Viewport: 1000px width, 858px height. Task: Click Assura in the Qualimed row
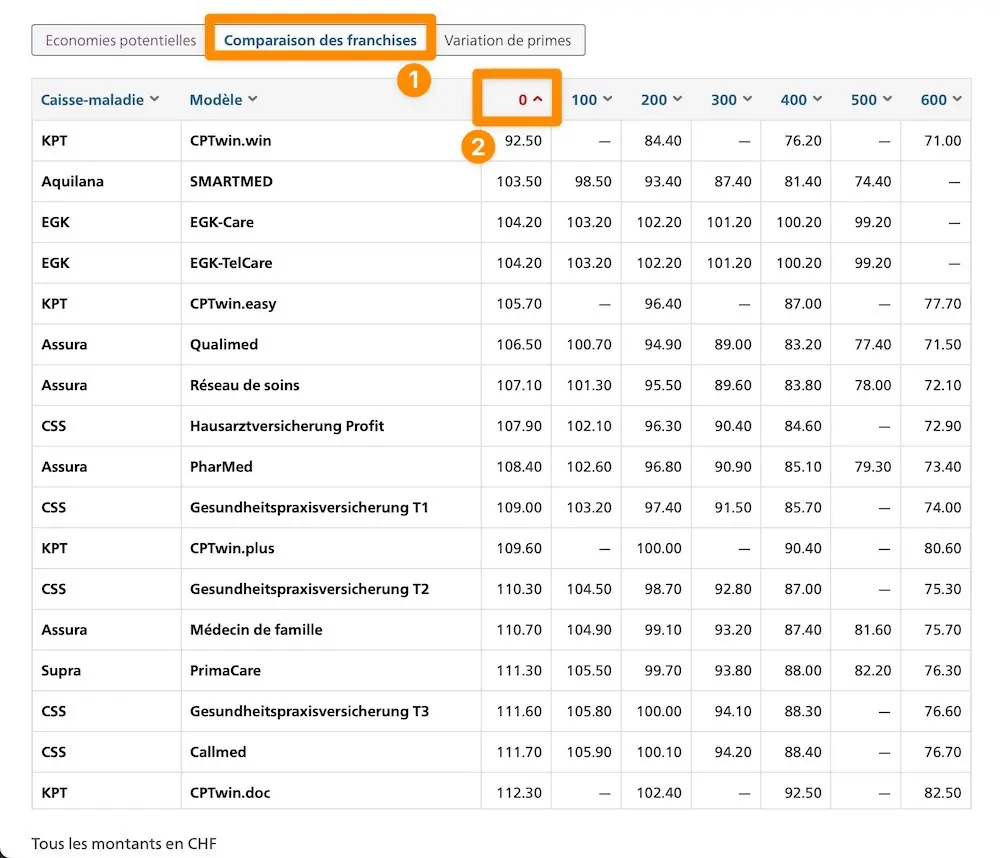tap(64, 344)
